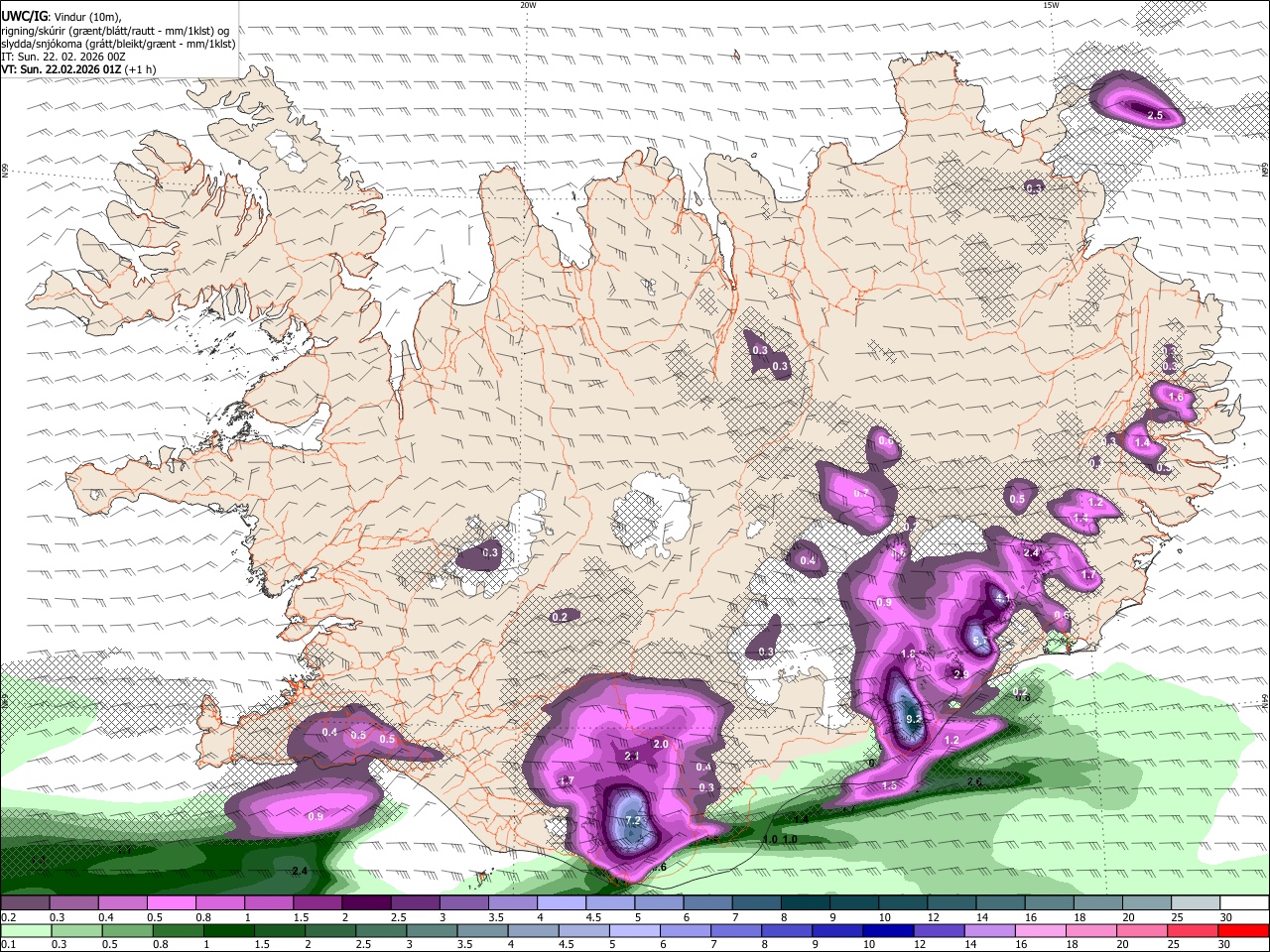The image size is (1270, 952).
Task: Click pale green 0.1 swatch in rain scale
Action: 26,931
